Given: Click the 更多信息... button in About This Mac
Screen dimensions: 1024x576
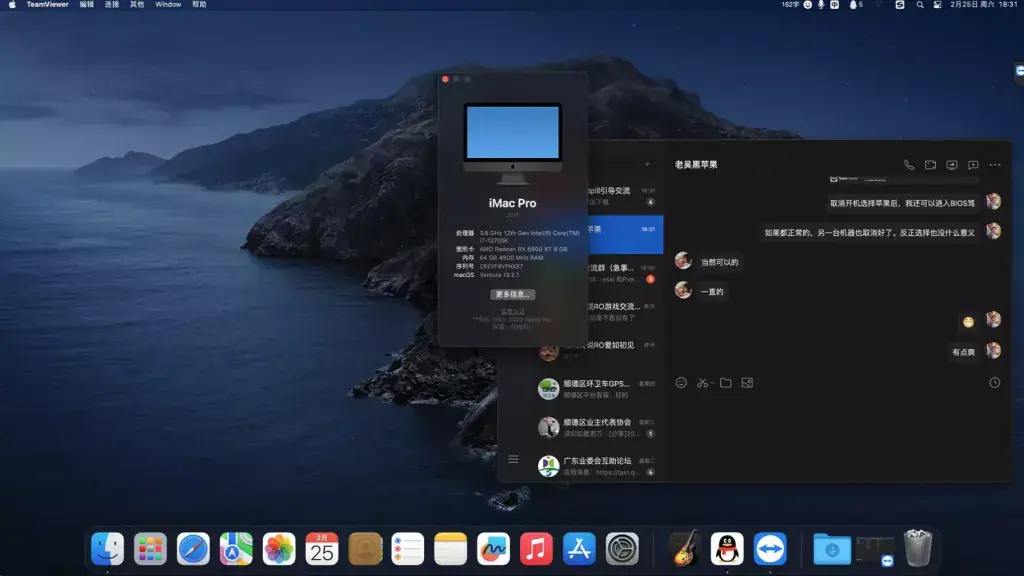Looking at the screenshot, I should coord(513,295).
